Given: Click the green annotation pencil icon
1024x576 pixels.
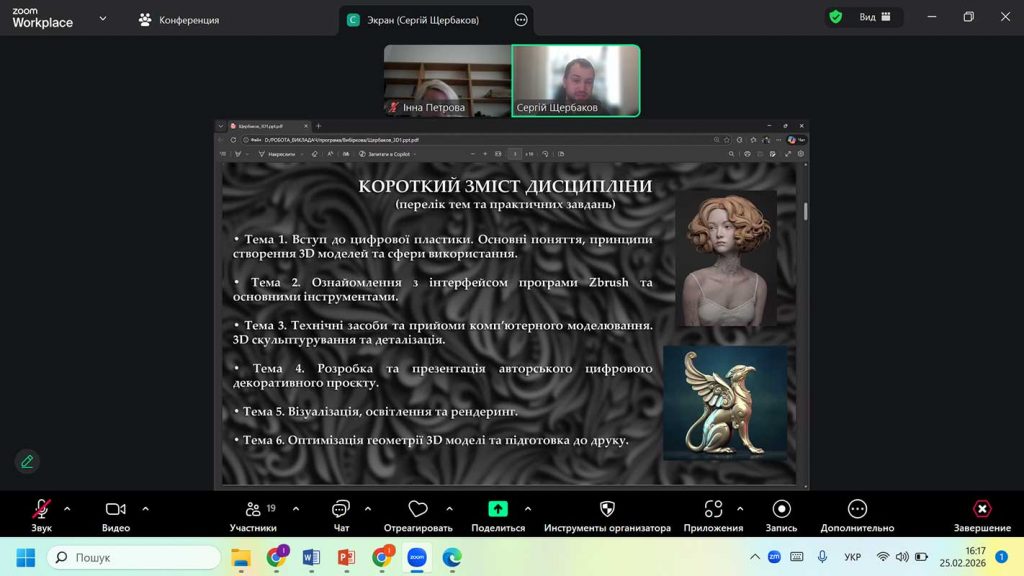Looking at the screenshot, I should pyautogui.click(x=27, y=461).
